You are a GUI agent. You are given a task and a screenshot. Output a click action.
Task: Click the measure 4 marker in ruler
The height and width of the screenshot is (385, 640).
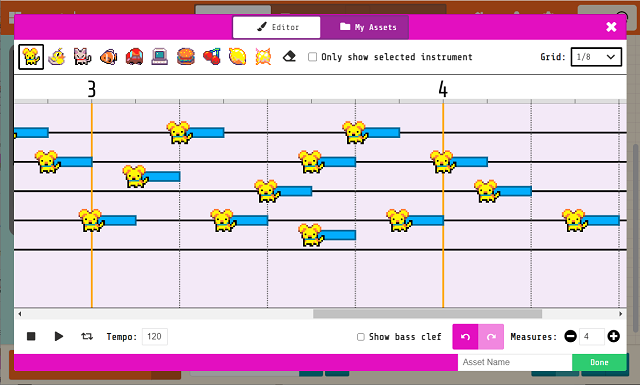tap(443, 89)
